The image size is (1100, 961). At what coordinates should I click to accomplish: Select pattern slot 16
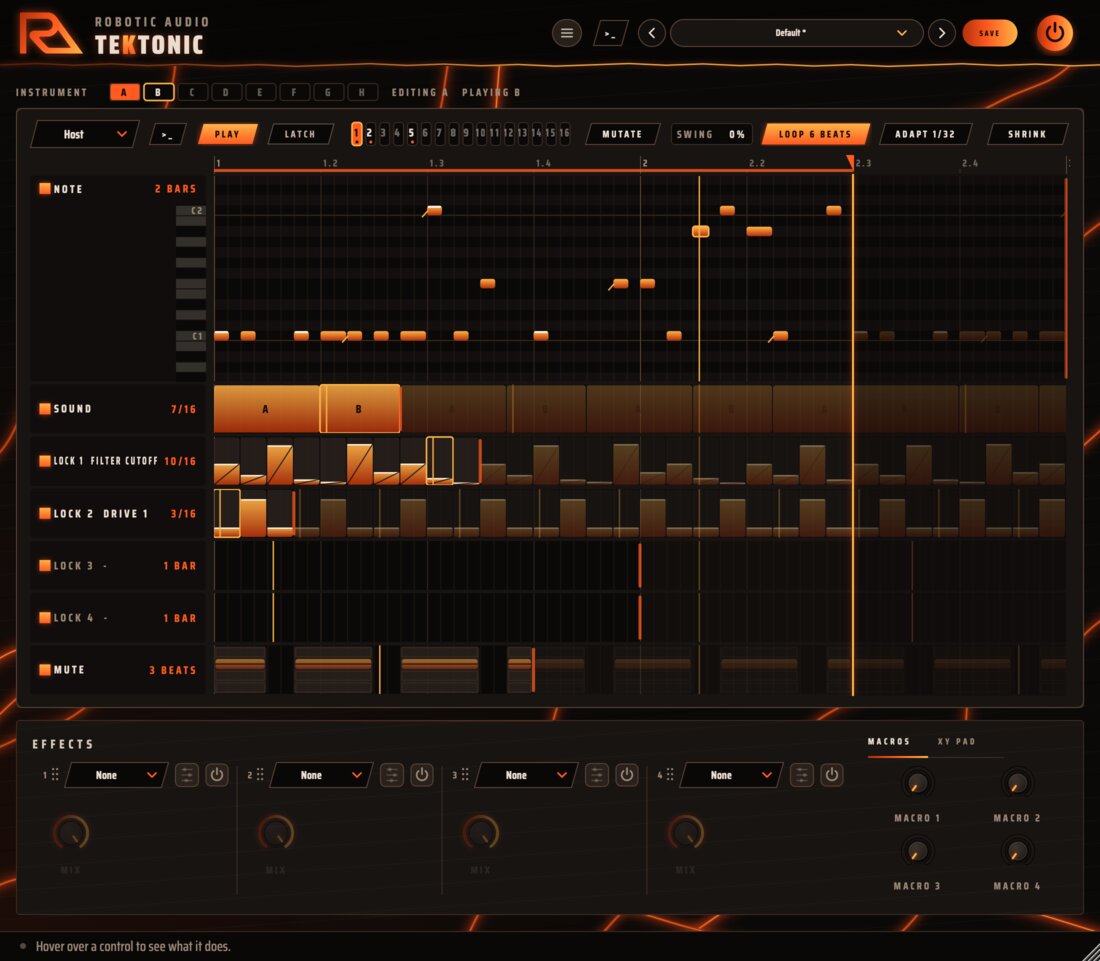564,133
